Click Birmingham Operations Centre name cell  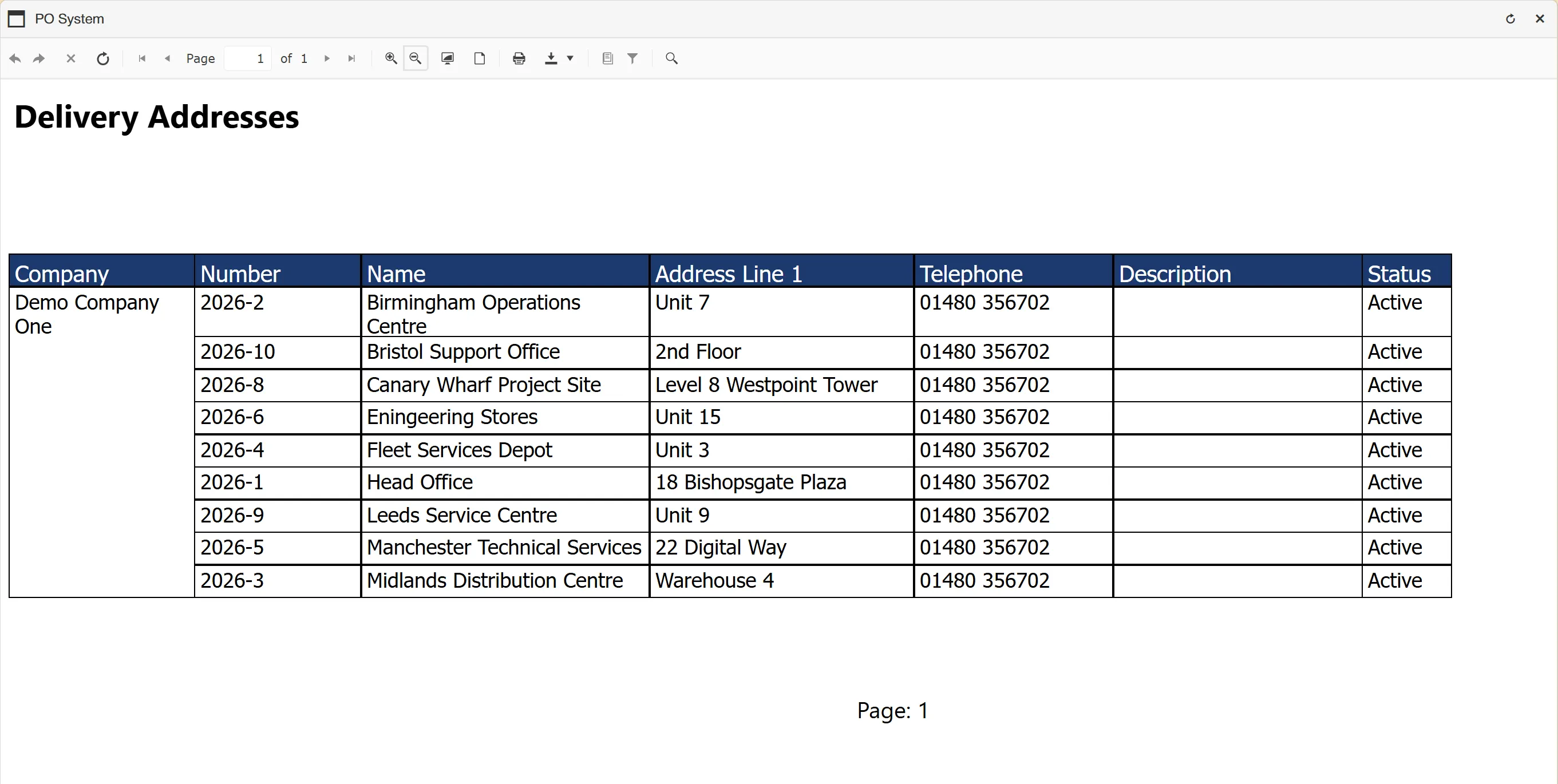pyautogui.click(x=505, y=312)
